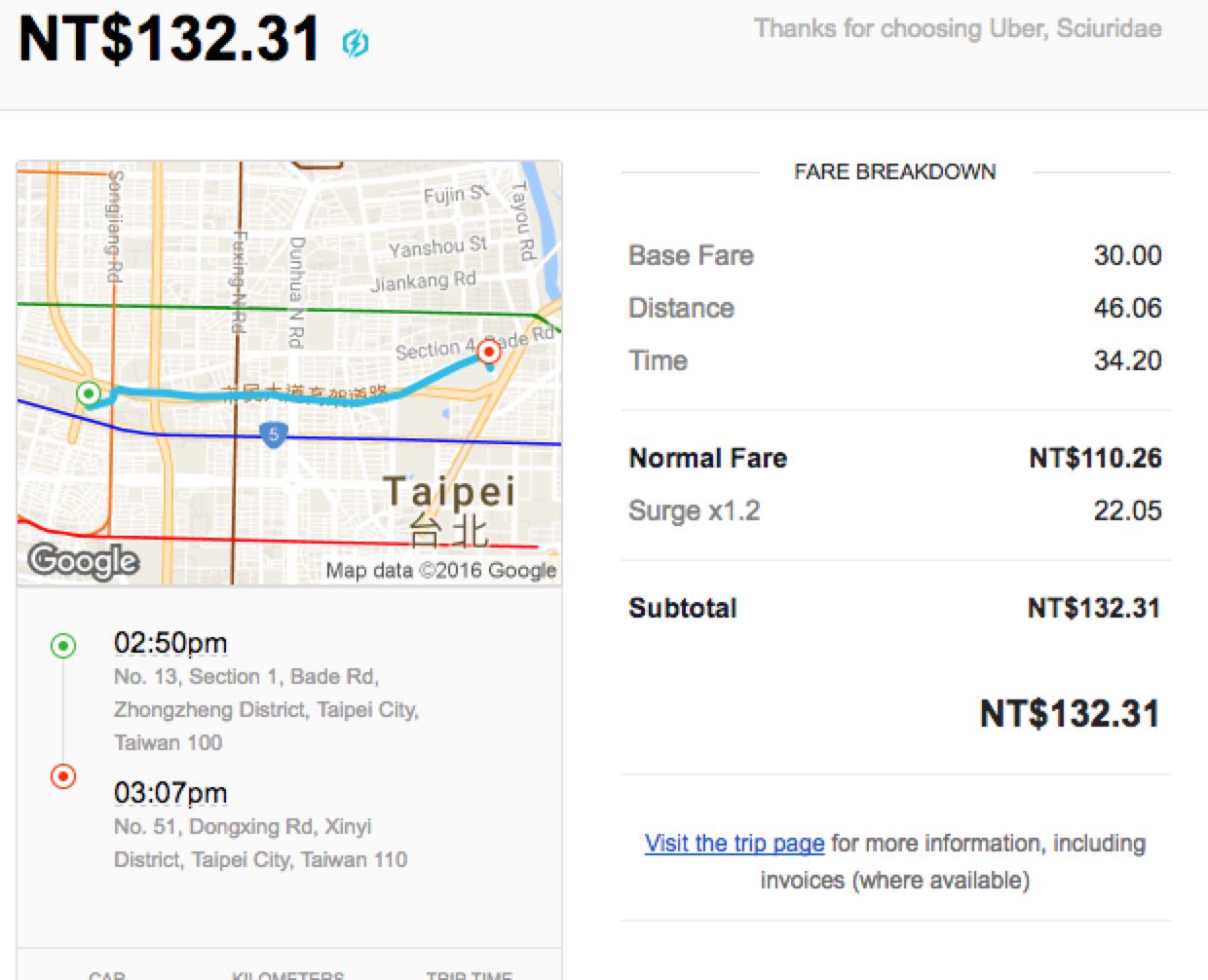Click the blue surge lightning icon
This screenshot has width=1208, height=980.
pyautogui.click(x=356, y=43)
